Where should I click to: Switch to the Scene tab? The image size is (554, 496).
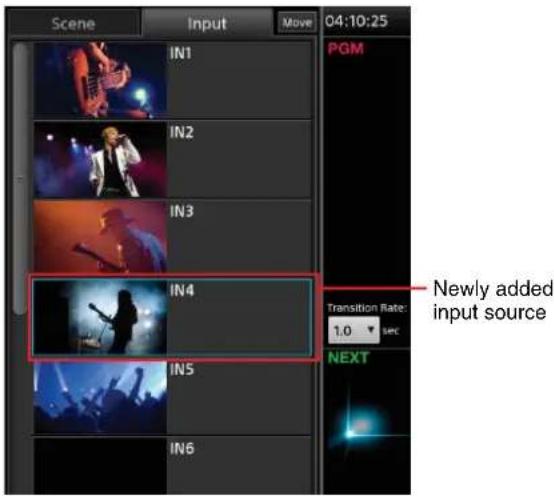coord(73,23)
